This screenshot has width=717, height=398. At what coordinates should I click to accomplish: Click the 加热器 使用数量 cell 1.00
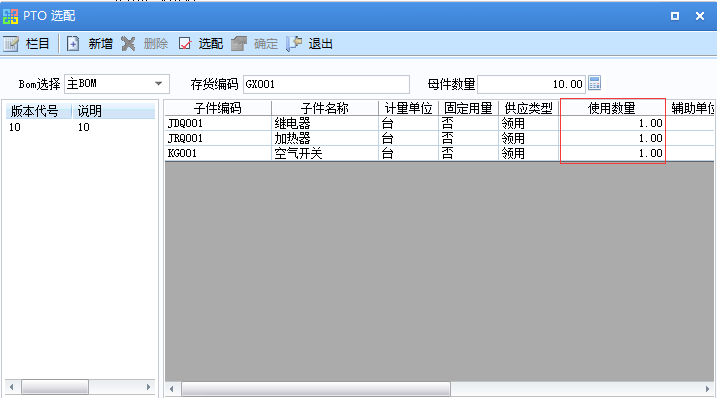point(612,138)
